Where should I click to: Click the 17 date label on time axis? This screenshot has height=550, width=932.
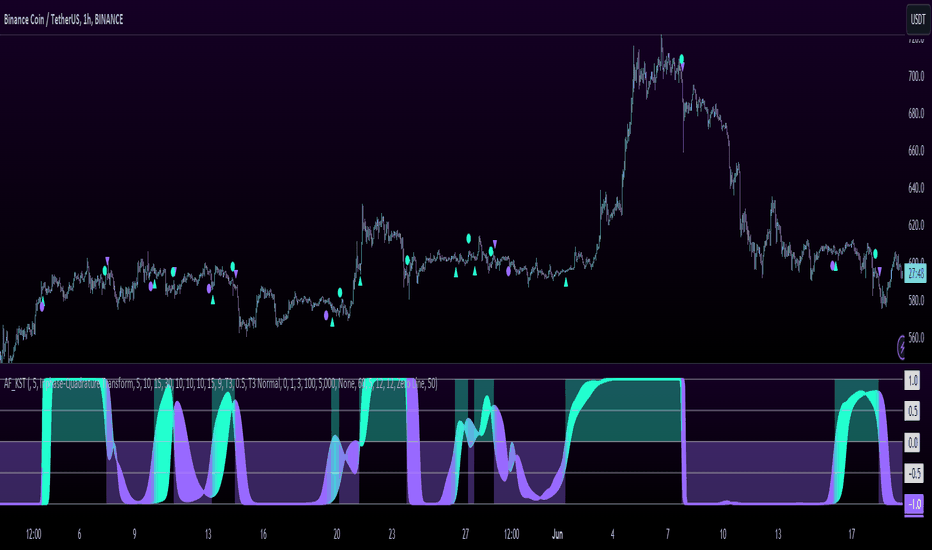(x=851, y=534)
